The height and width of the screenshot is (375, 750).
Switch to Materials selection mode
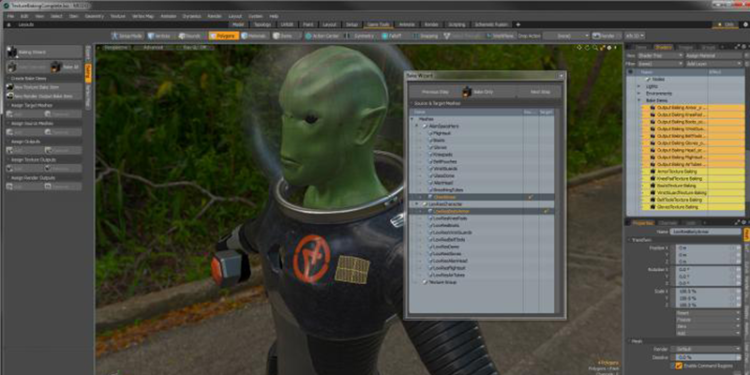(254, 36)
